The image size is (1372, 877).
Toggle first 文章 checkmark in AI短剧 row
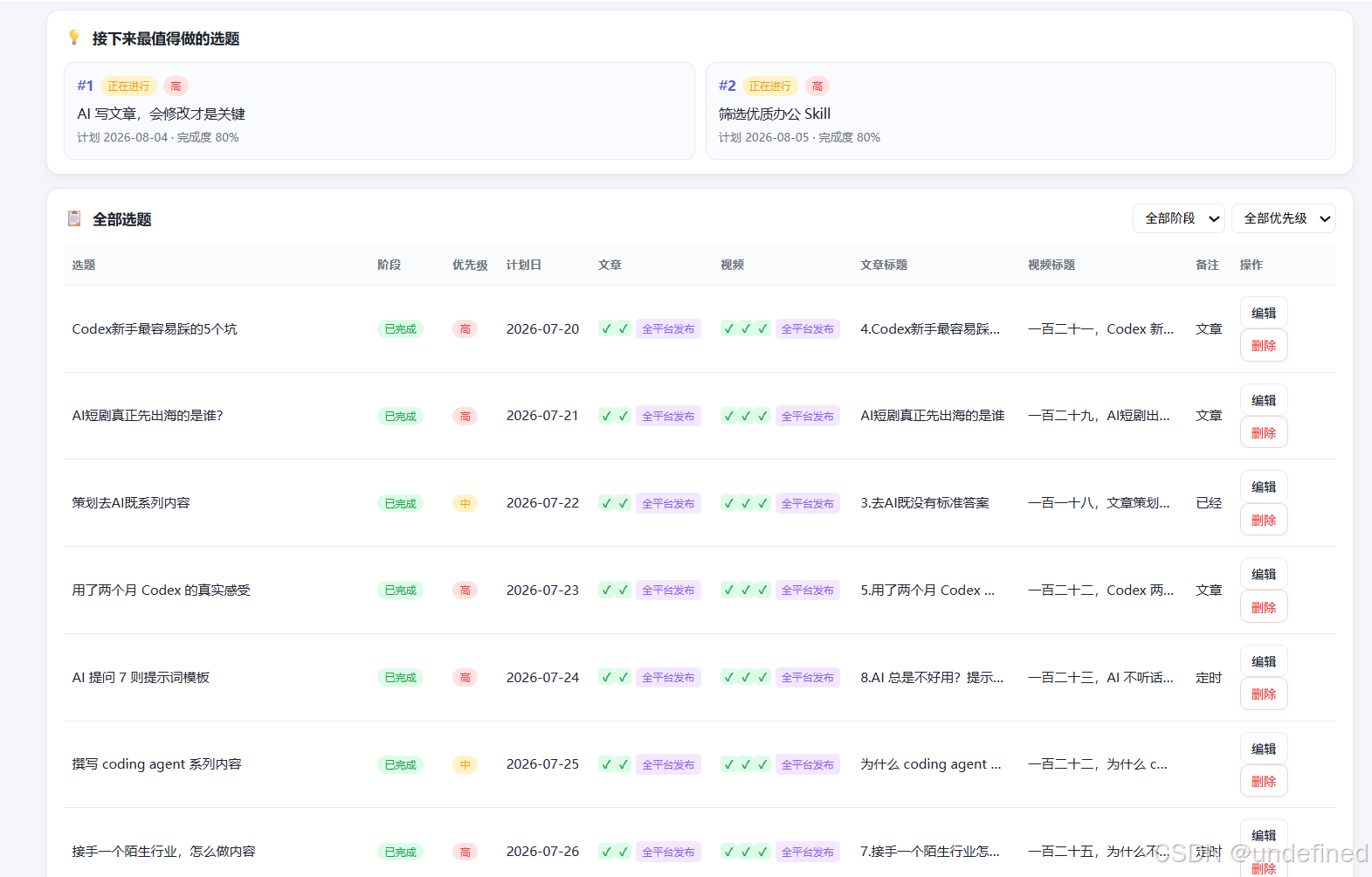pos(606,416)
